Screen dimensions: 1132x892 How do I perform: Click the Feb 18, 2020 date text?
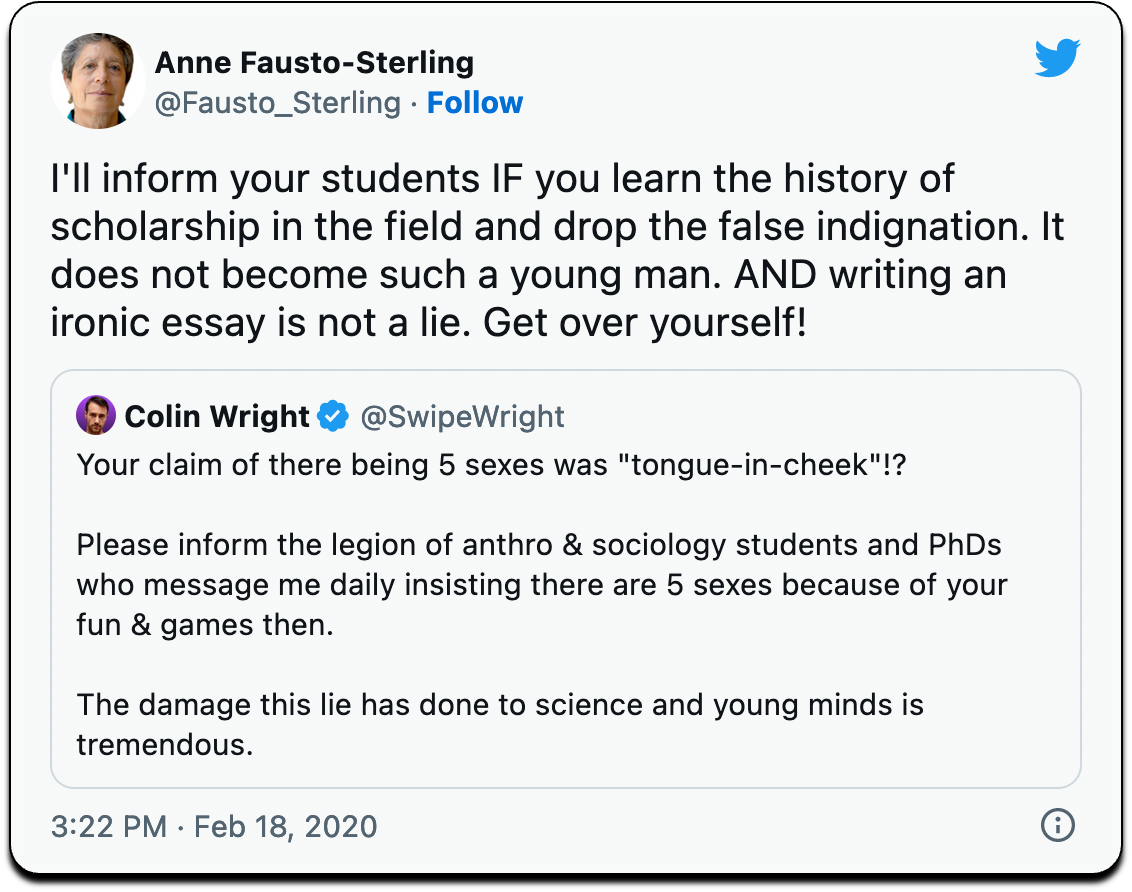285,827
